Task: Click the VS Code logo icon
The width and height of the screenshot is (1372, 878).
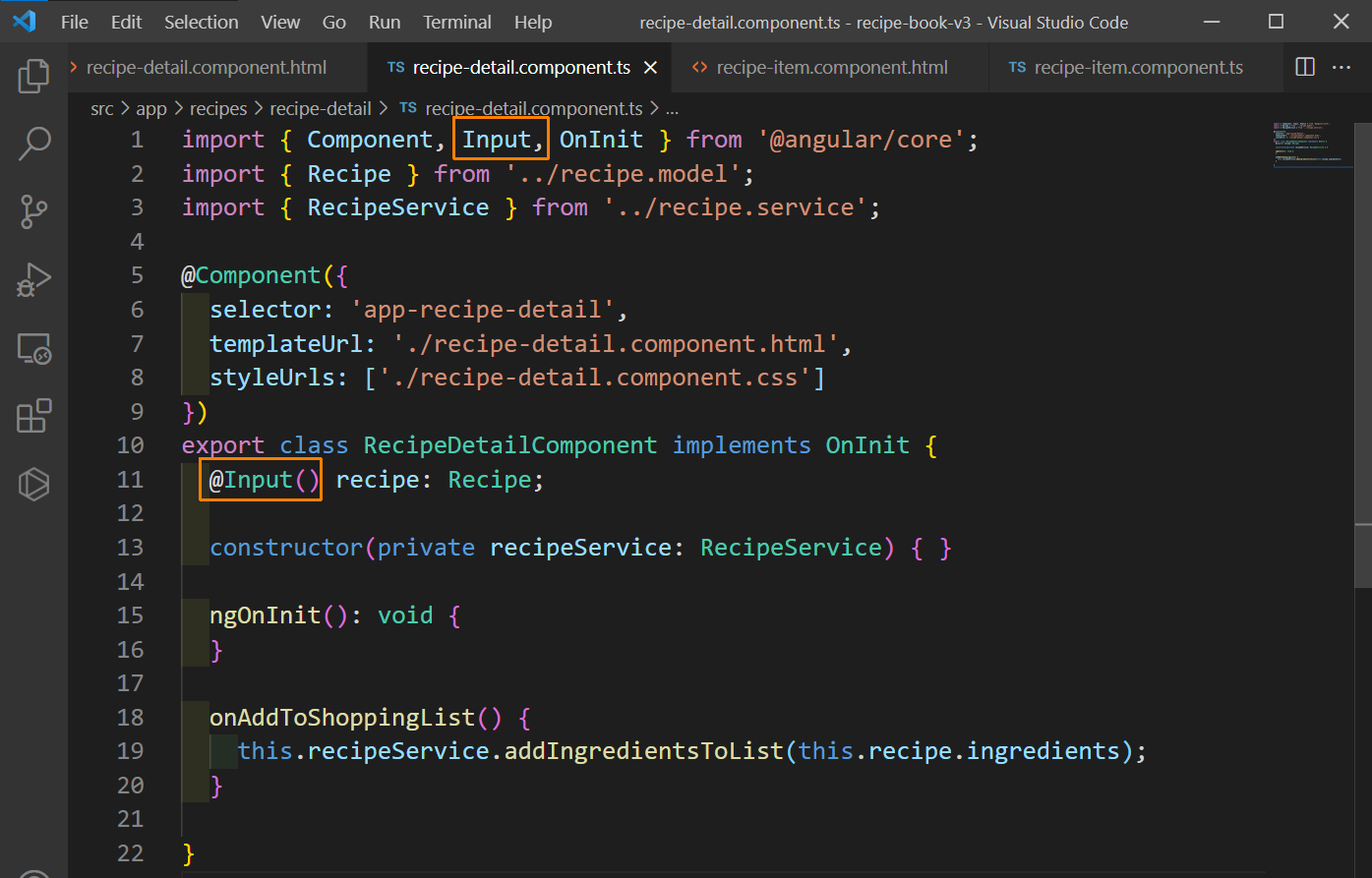Action: point(24,22)
